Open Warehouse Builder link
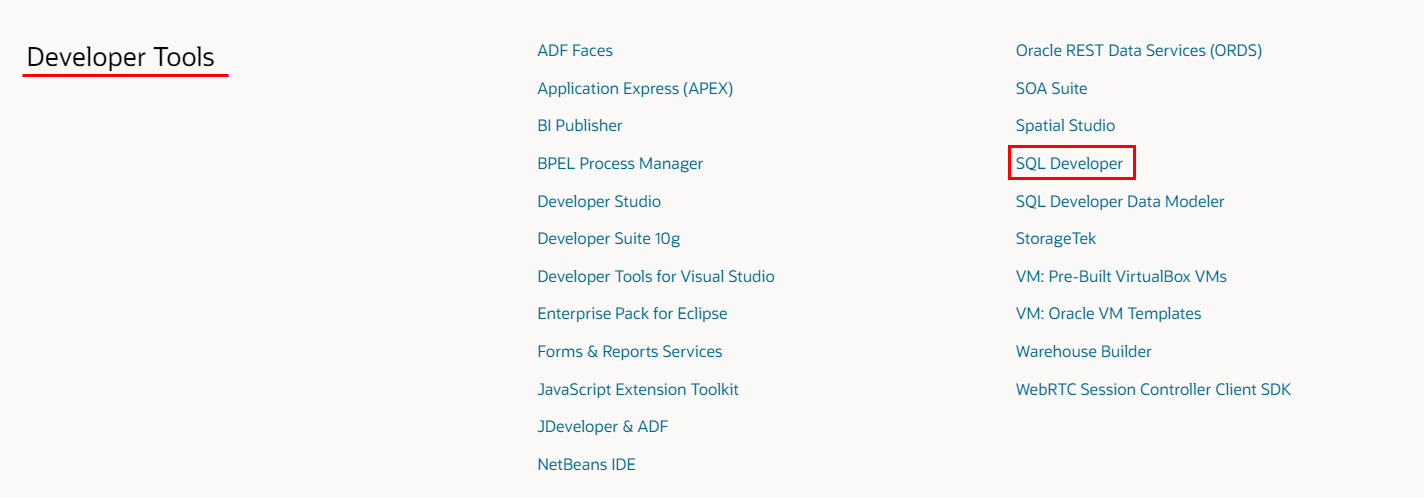The height and width of the screenshot is (498, 1424). [1084, 351]
